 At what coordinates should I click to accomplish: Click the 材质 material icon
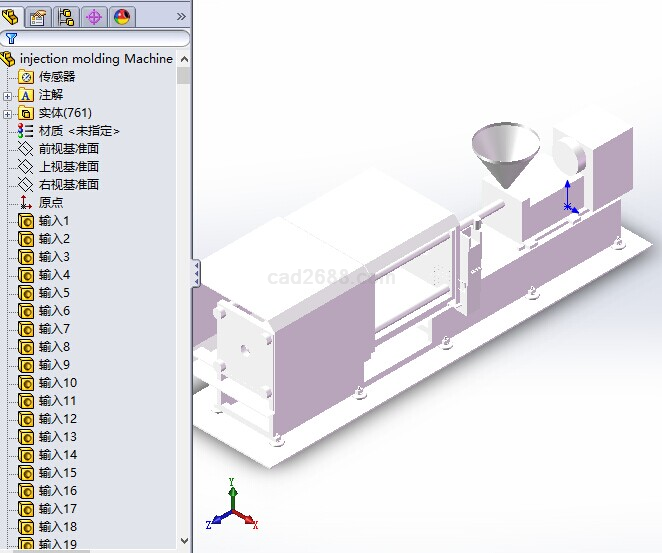pos(26,131)
